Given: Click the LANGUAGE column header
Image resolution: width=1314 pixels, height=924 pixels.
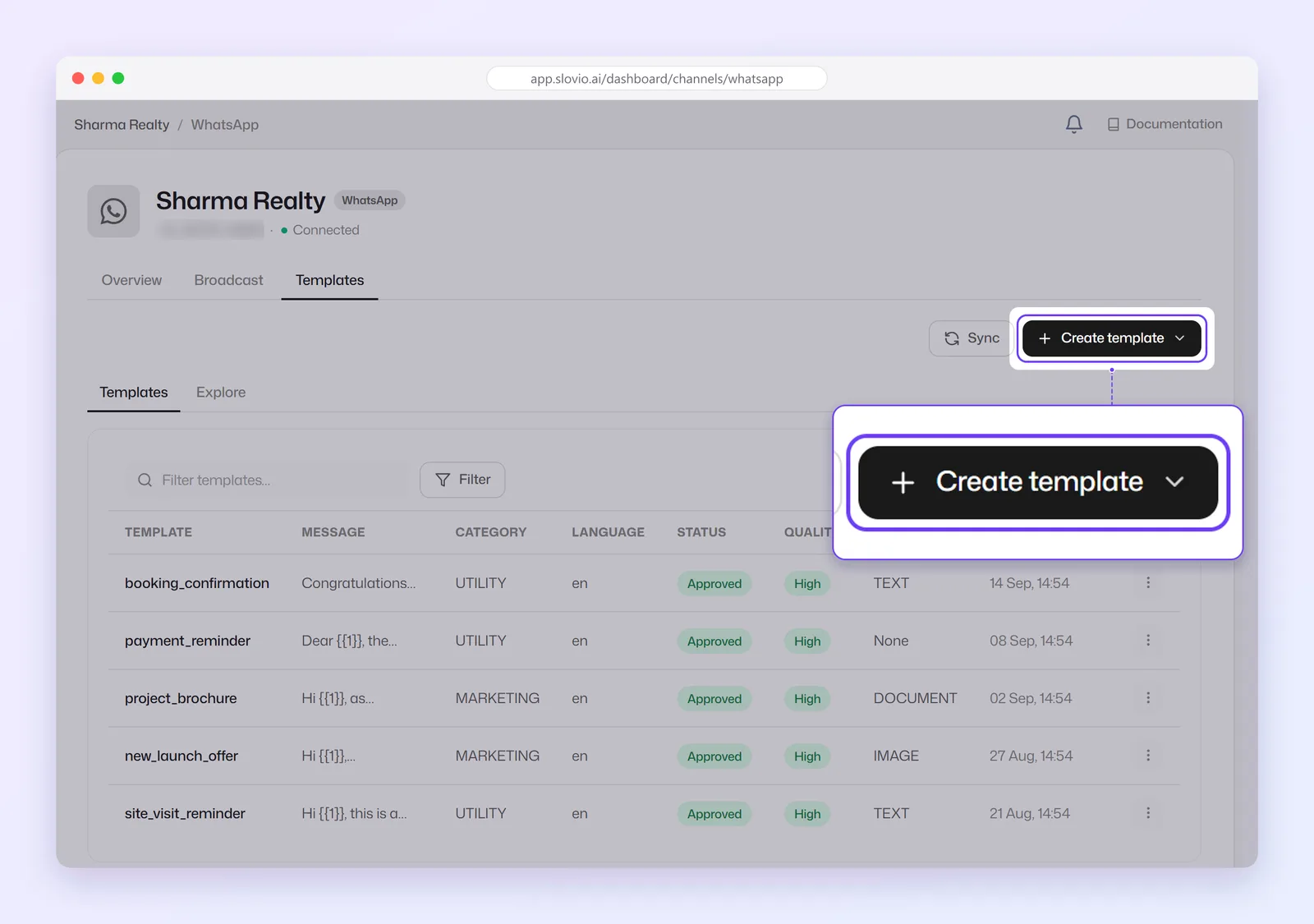Looking at the screenshot, I should coord(609,532).
